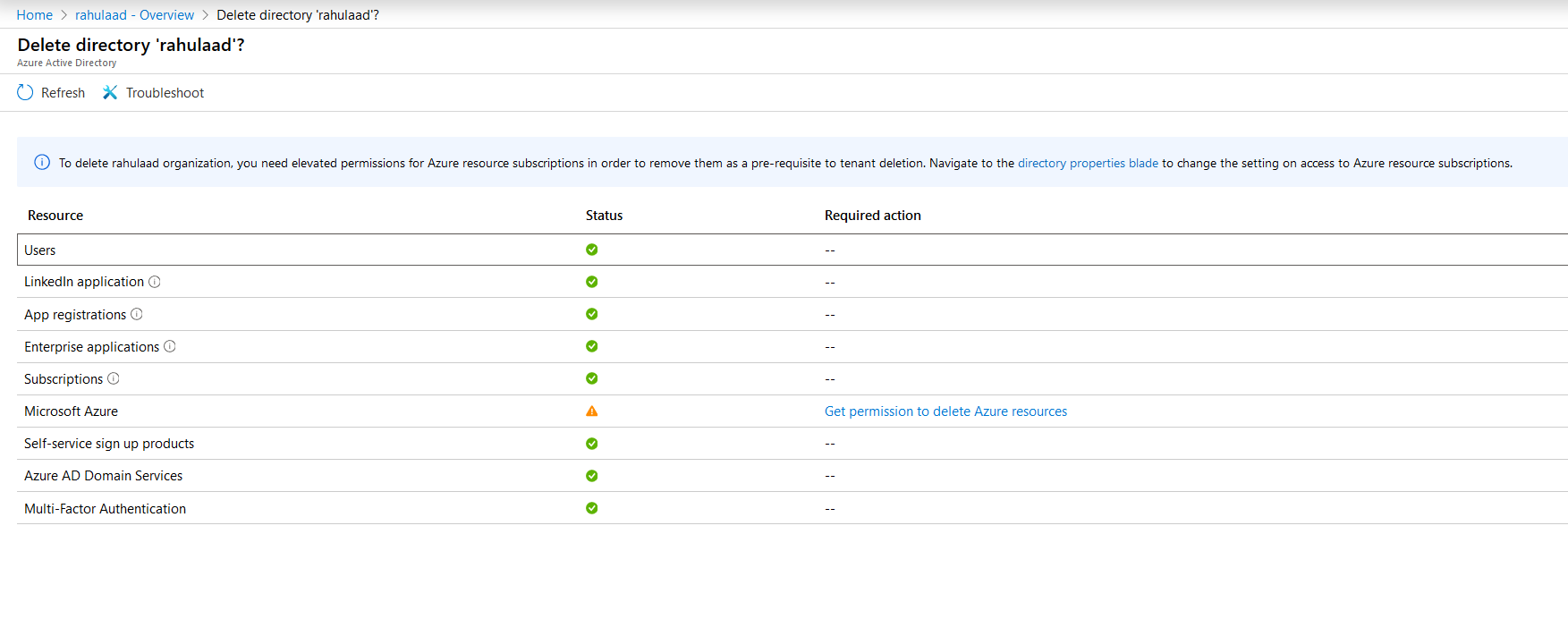This screenshot has width=1568, height=636.
Task: Select the Self-service sign up products label
Action: click(109, 444)
